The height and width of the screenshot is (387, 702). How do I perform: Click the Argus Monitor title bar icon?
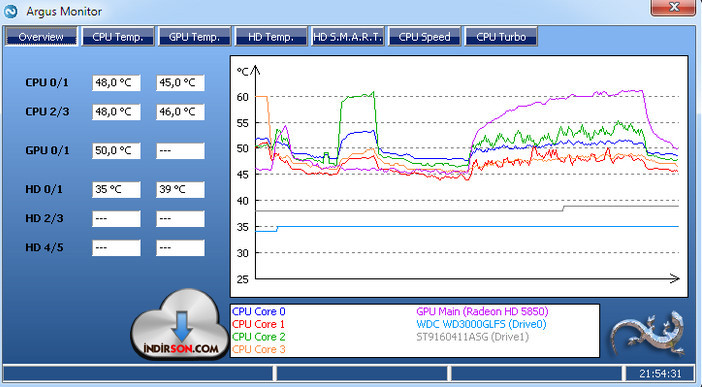pos(11,11)
